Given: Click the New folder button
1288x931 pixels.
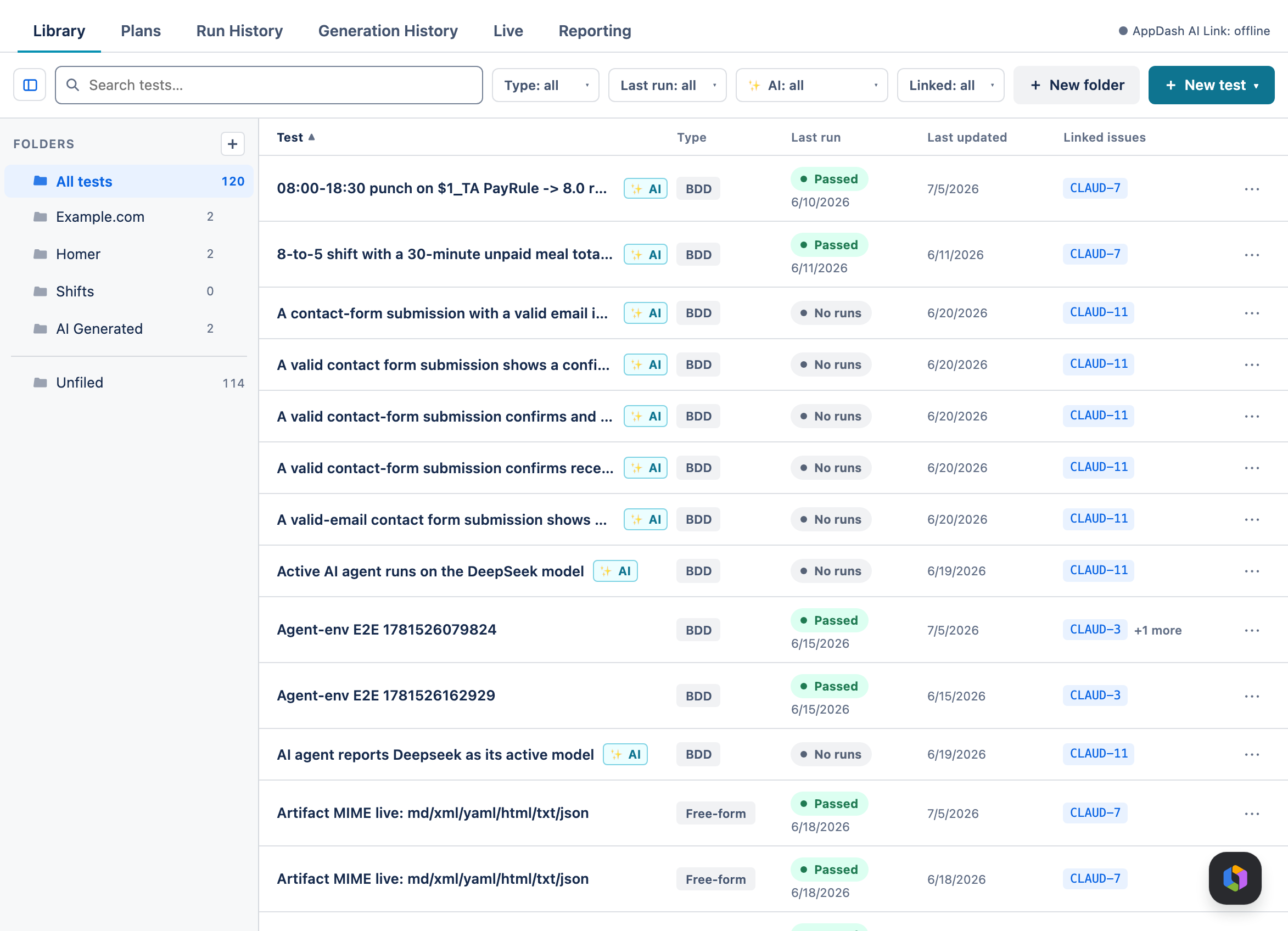Looking at the screenshot, I should [x=1076, y=85].
